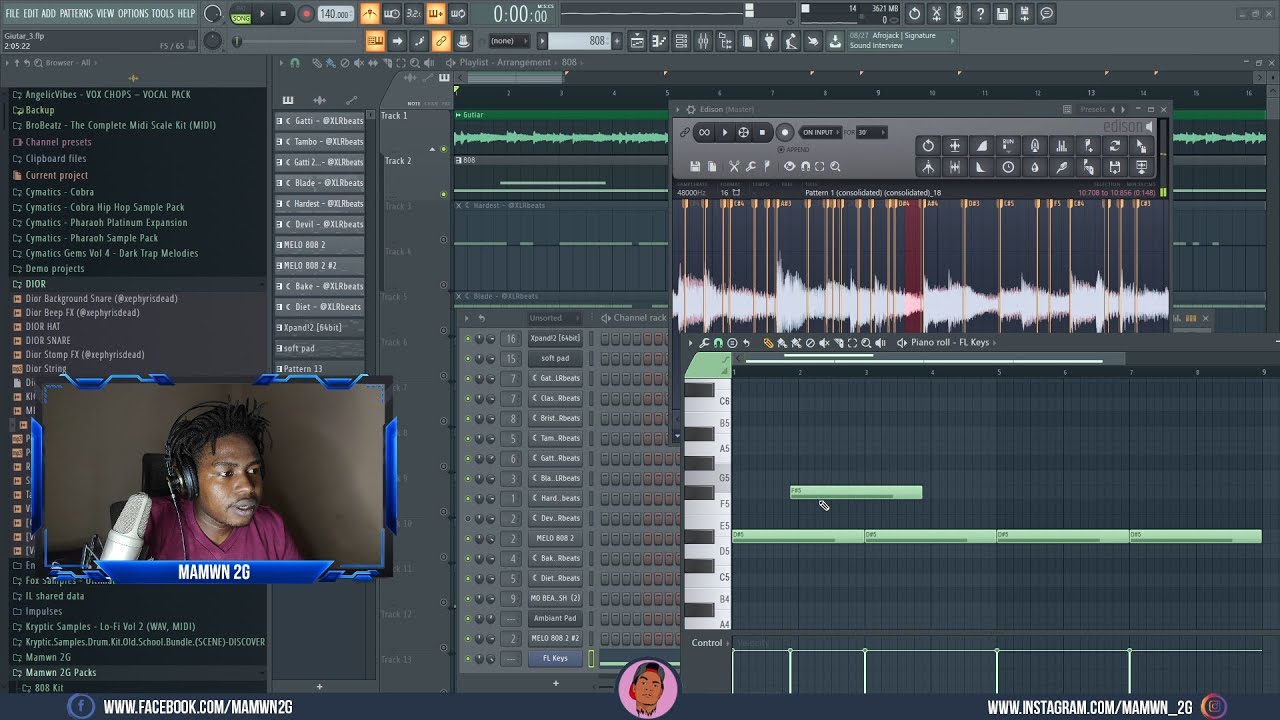Open the snap selector showing (none)
This screenshot has height=720, width=1280.
click(x=507, y=41)
